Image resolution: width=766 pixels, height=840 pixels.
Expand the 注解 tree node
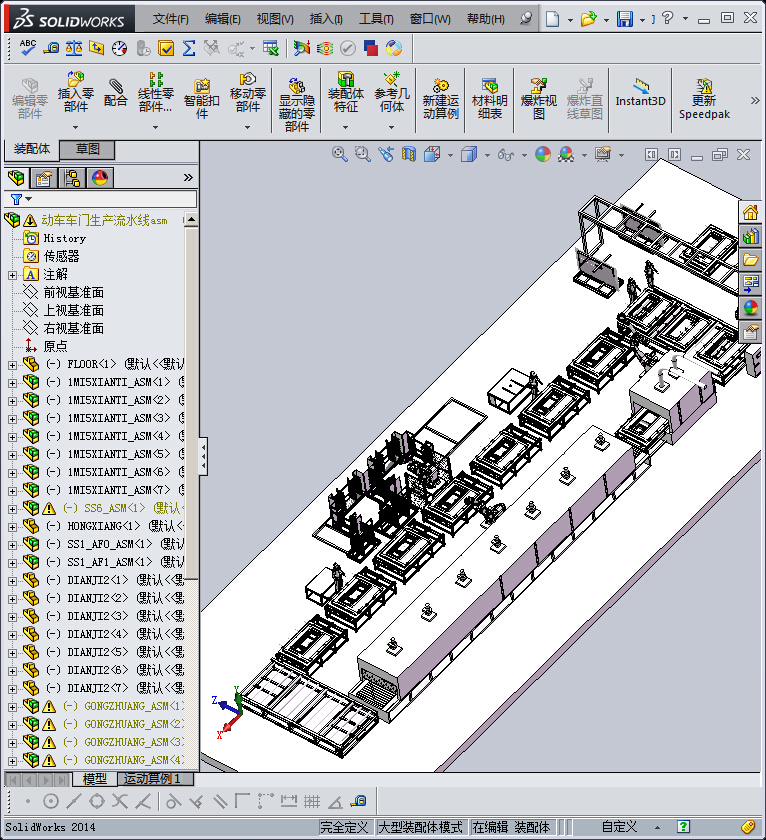tap(12, 275)
